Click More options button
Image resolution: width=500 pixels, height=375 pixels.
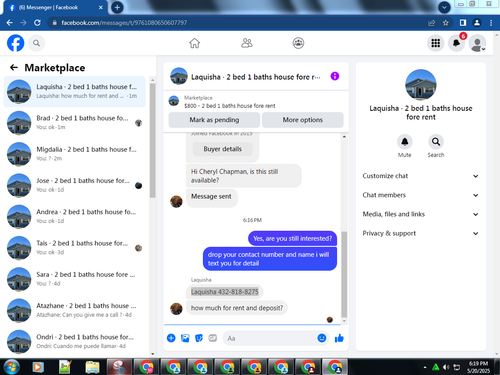click(303, 120)
